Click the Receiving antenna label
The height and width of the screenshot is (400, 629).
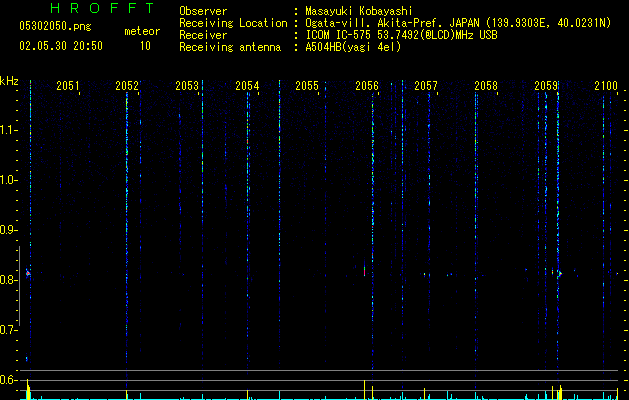click(x=230, y=47)
